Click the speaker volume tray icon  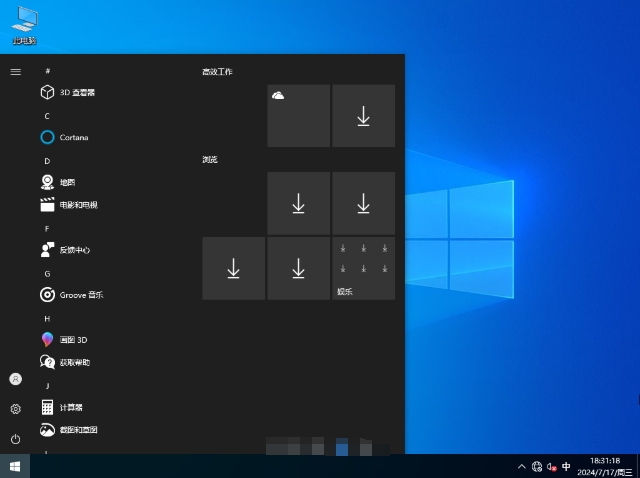click(x=552, y=467)
